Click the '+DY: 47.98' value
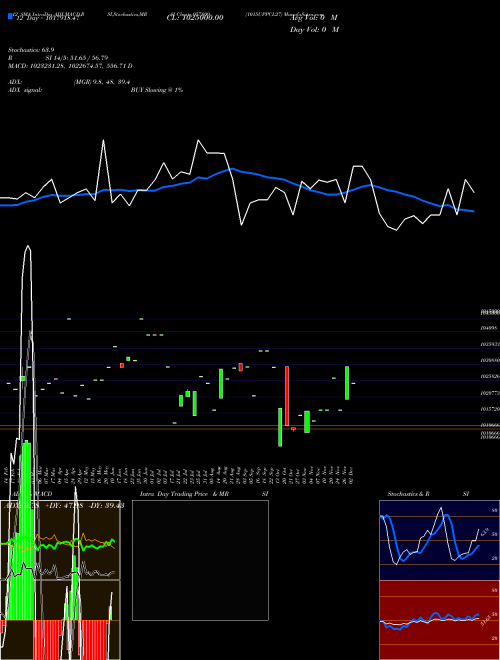Image resolution: width=500 pixels, height=660 pixels. point(64,506)
